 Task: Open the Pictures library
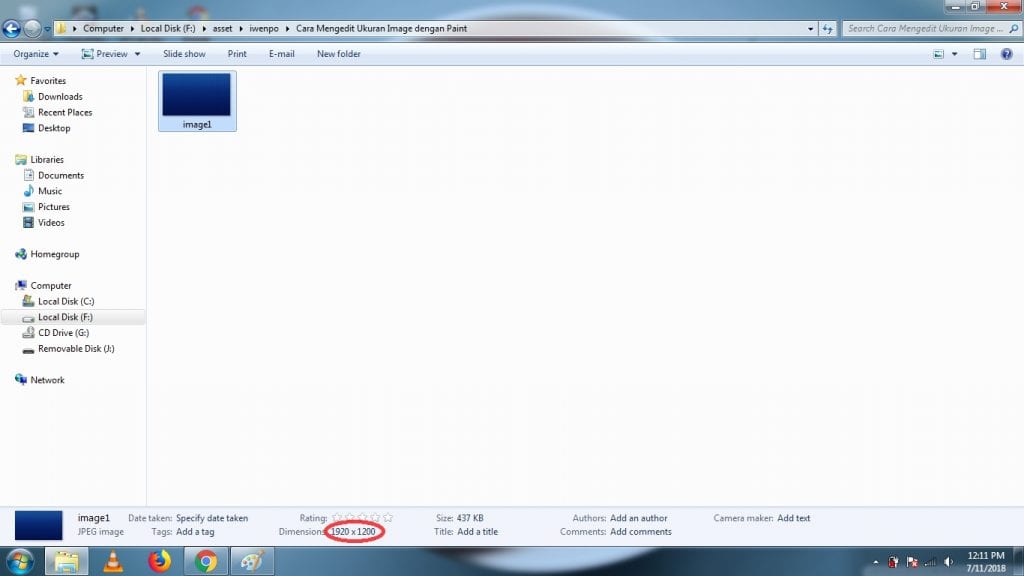coord(54,206)
